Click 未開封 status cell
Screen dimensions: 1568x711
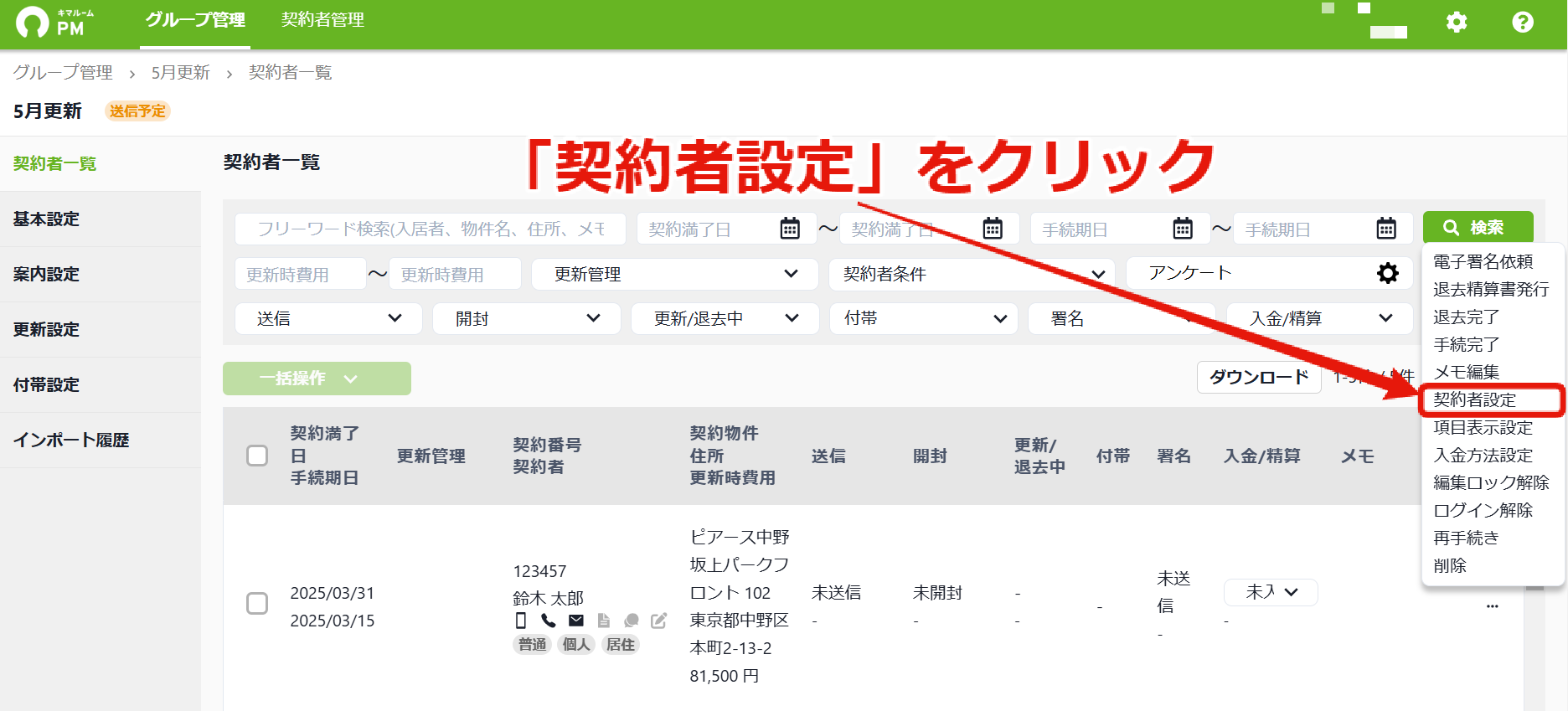tap(937, 592)
